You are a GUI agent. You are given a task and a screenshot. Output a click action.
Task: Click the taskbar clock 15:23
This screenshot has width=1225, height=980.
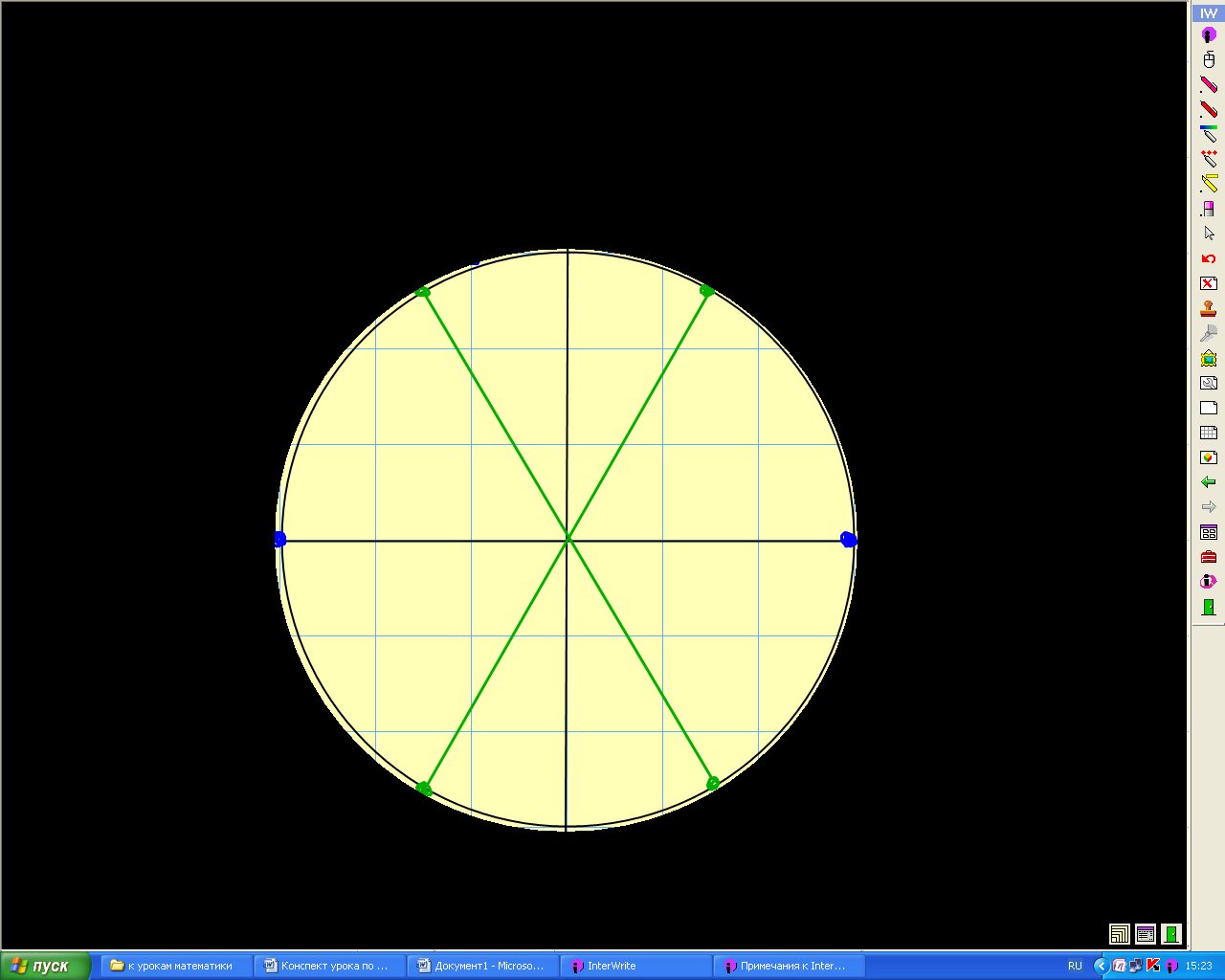(1199, 966)
